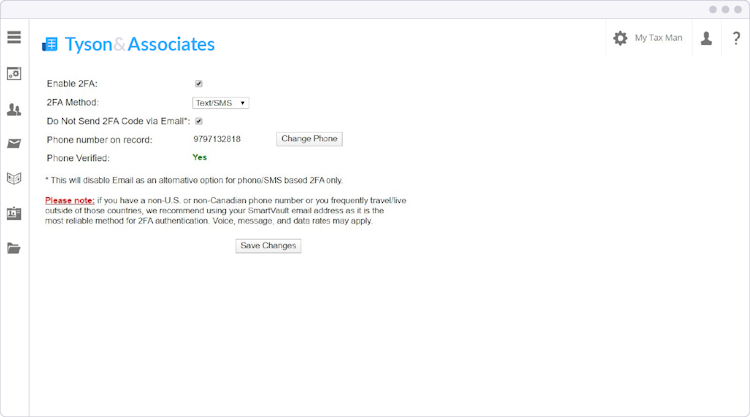The height and width of the screenshot is (417, 750).
Task: Click the My Tax Man label
Action: [x=658, y=38]
